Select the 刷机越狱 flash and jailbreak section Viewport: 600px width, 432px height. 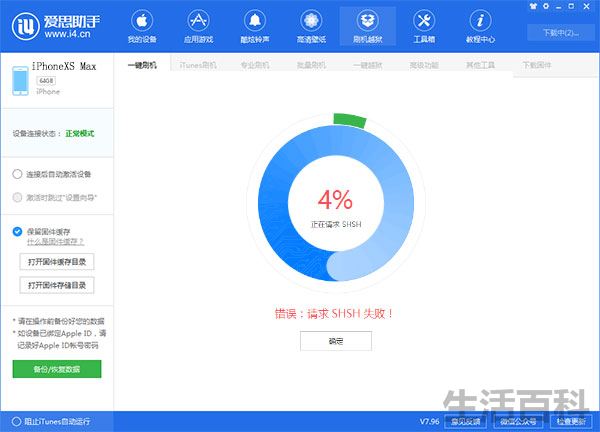pos(368,26)
